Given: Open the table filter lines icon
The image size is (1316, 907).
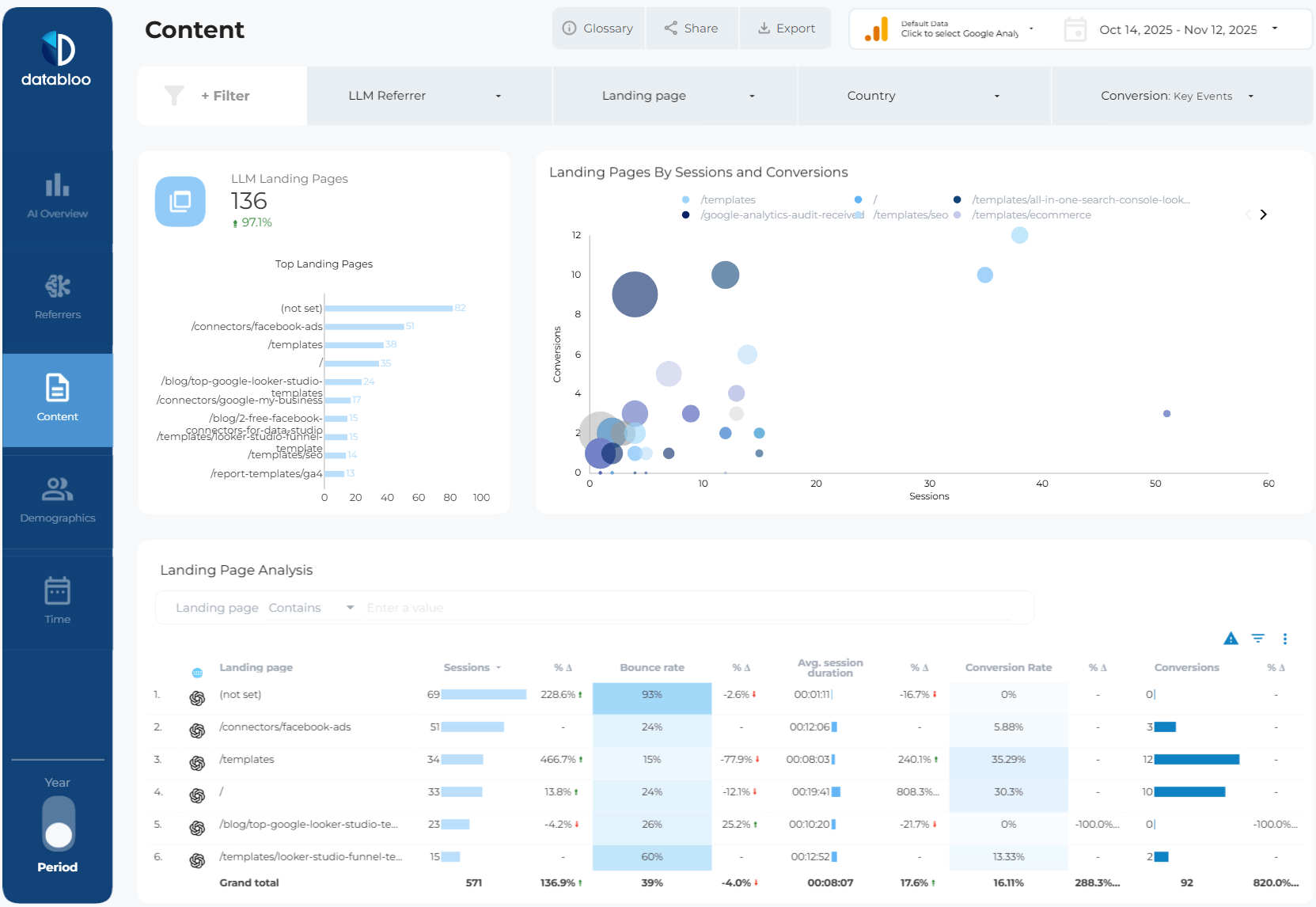Looking at the screenshot, I should tap(1257, 639).
